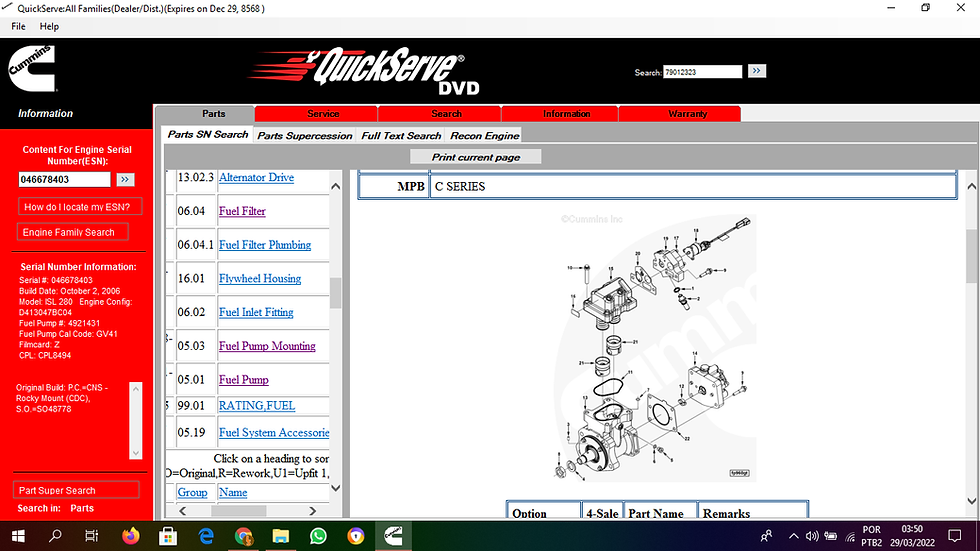Click parts list scroll-up arrow
Image resolution: width=980 pixels, height=551 pixels.
(336, 186)
